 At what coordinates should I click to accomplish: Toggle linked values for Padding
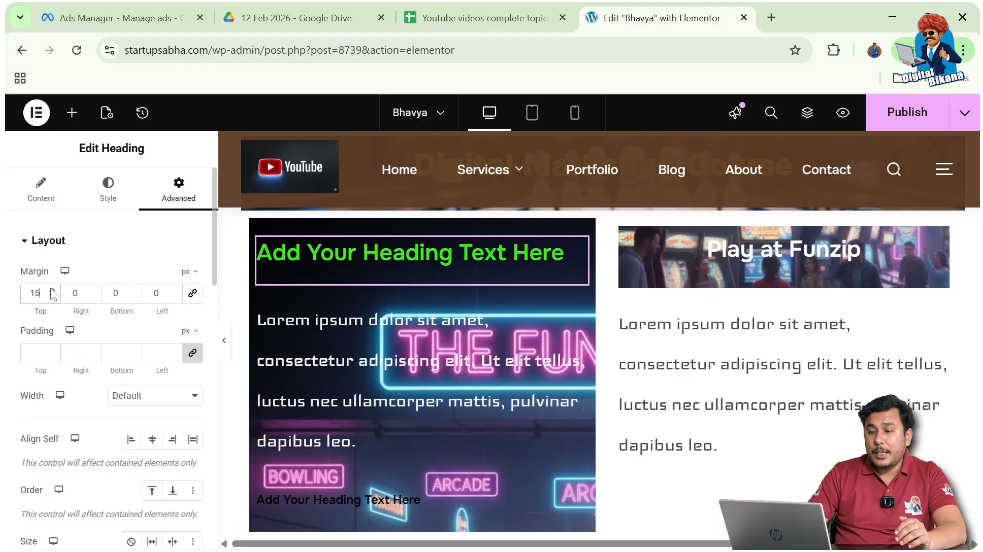[x=192, y=353]
